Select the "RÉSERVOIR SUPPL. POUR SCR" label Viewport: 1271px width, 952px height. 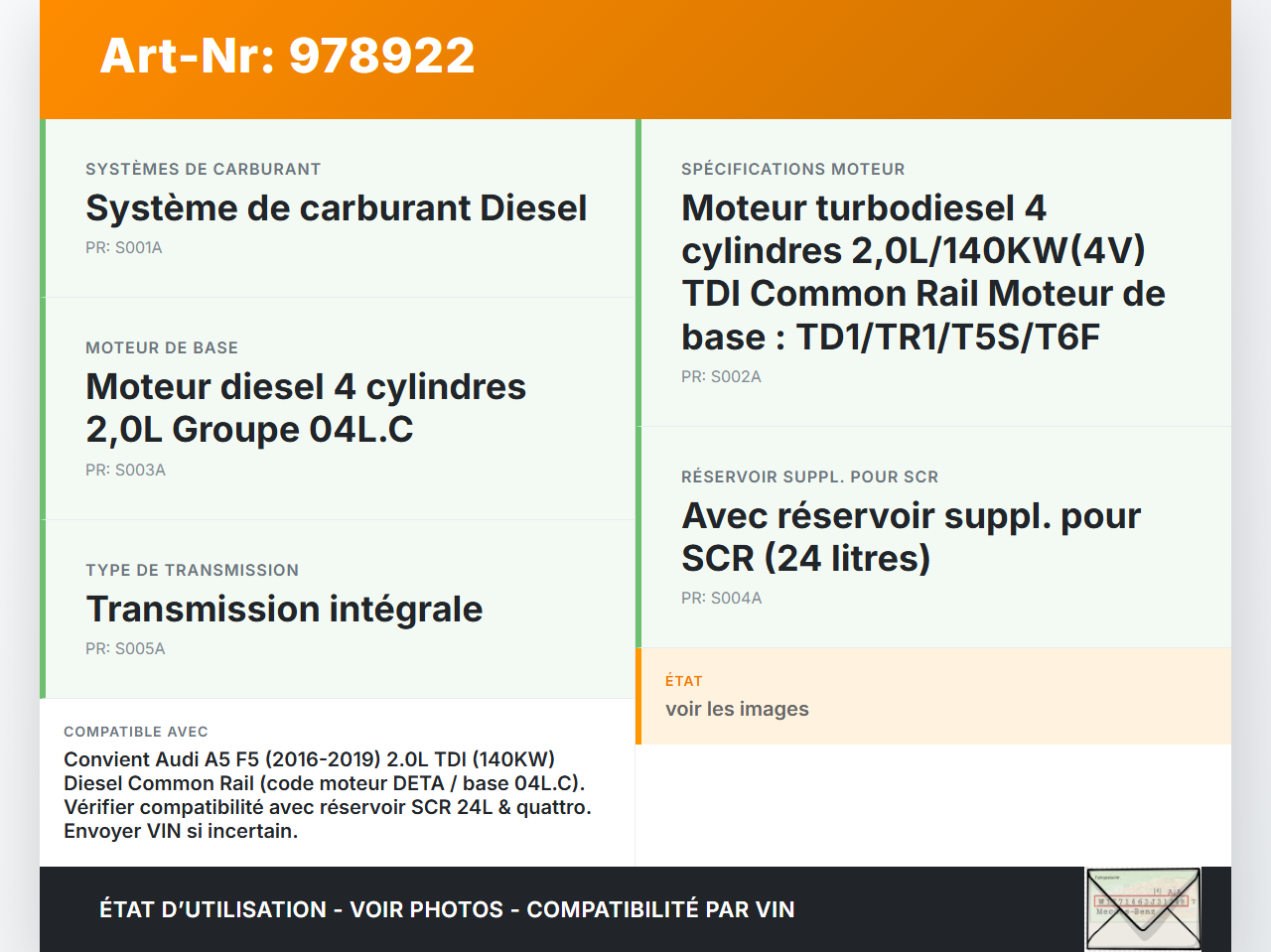[810, 476]
